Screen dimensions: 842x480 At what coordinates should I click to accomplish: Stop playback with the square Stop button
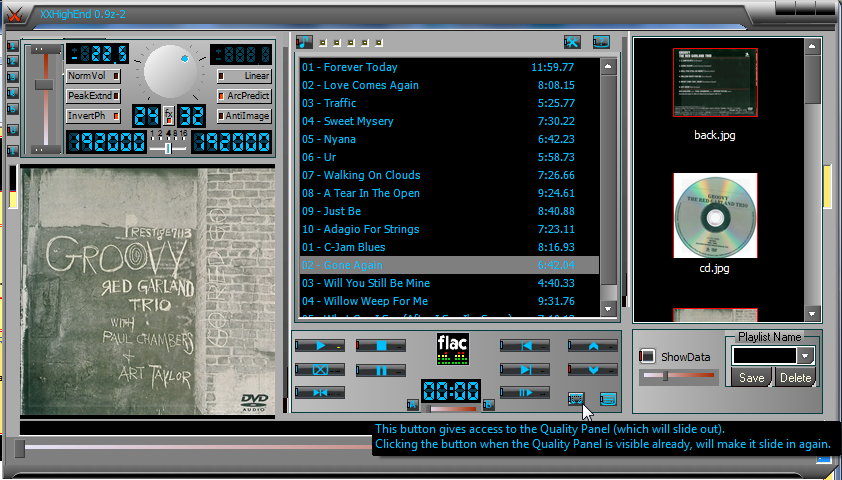click(381, 346)
